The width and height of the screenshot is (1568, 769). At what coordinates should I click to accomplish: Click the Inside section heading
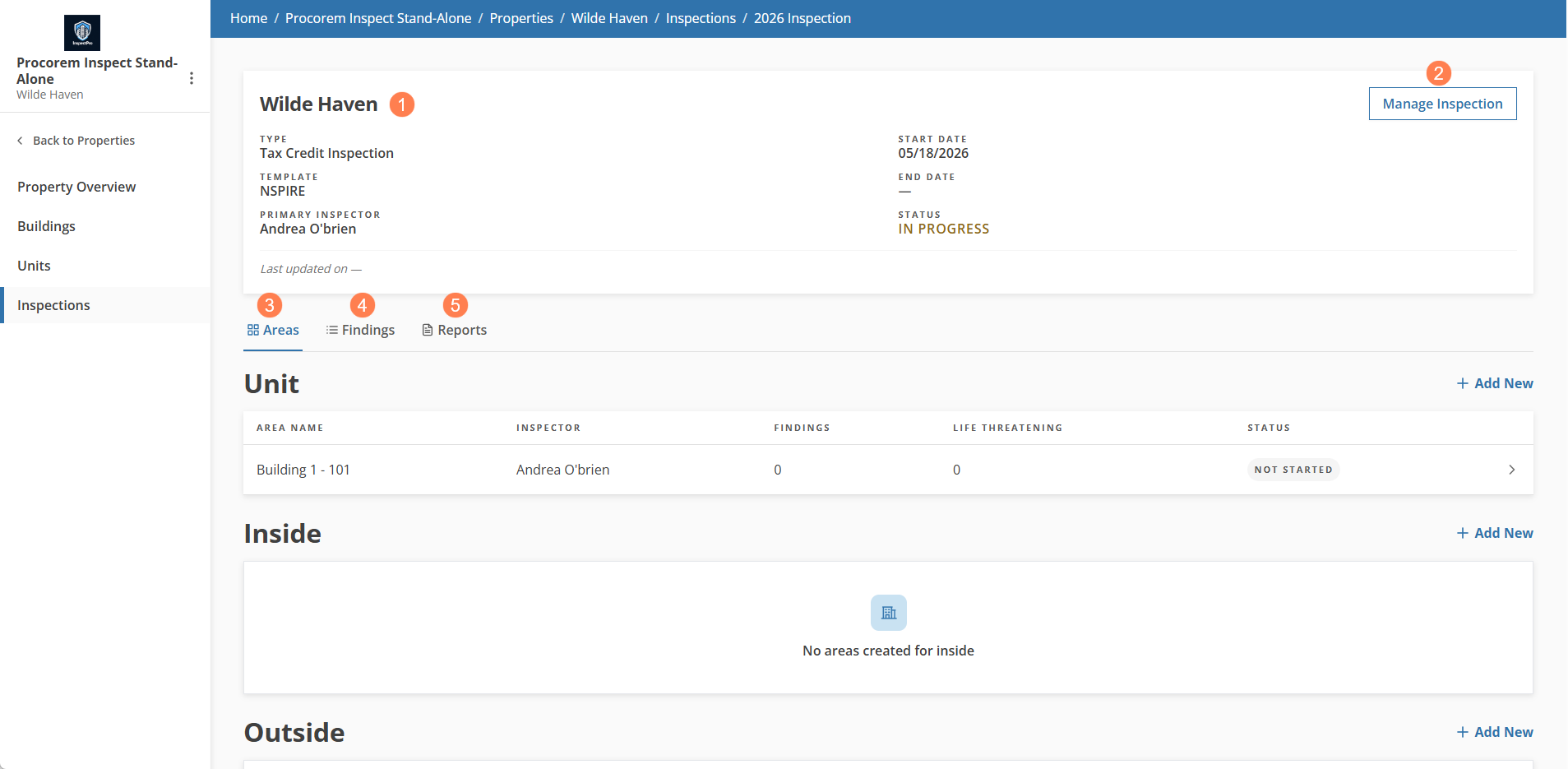(283, 534)
